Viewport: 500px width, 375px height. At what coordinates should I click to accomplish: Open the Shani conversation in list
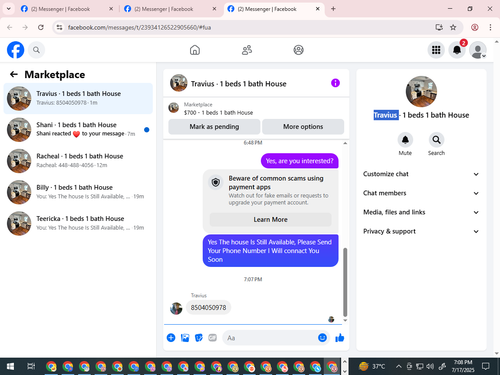pyautogui.click(x=78, y=129)
